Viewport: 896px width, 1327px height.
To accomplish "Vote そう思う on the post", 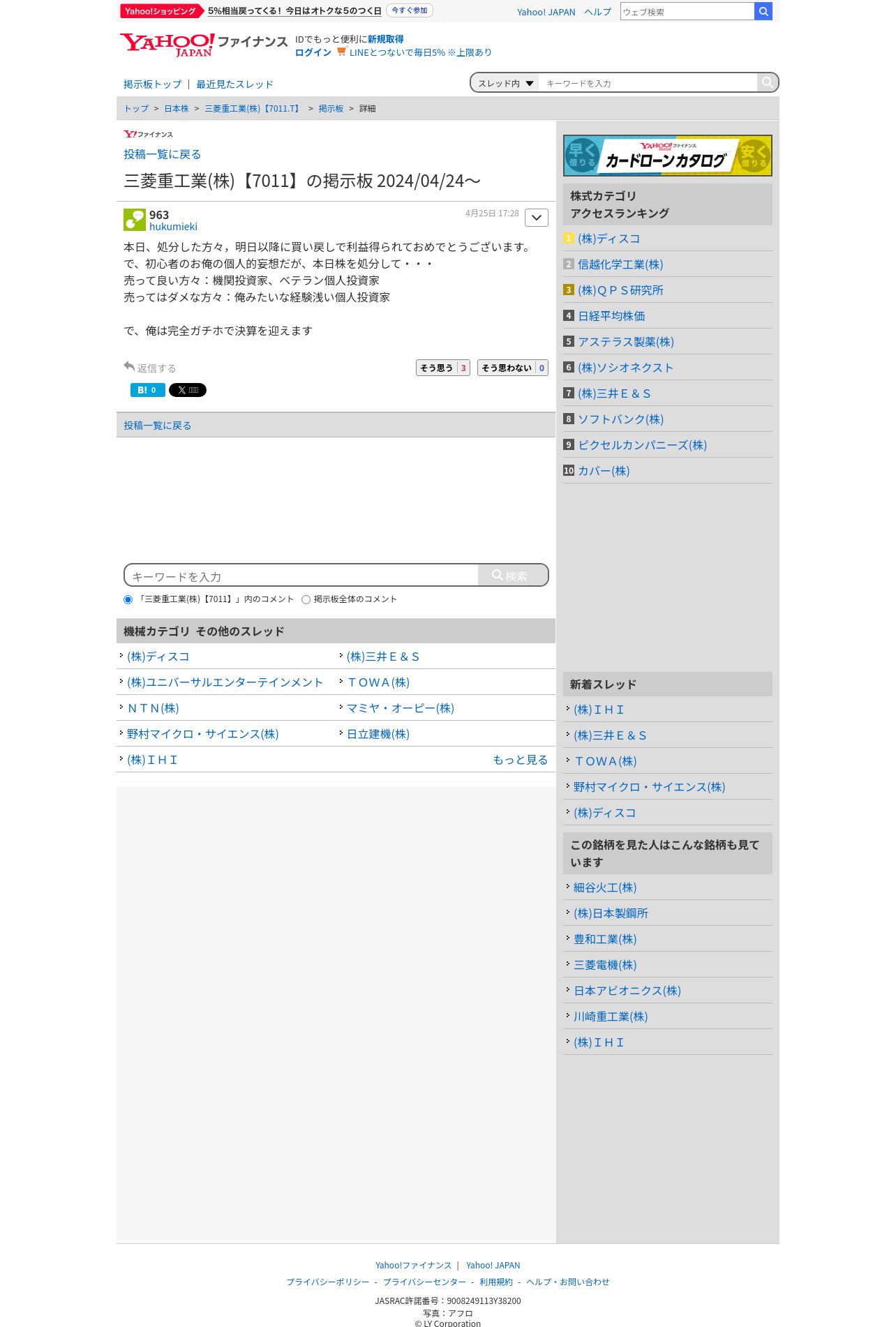I will click(443, 368).
